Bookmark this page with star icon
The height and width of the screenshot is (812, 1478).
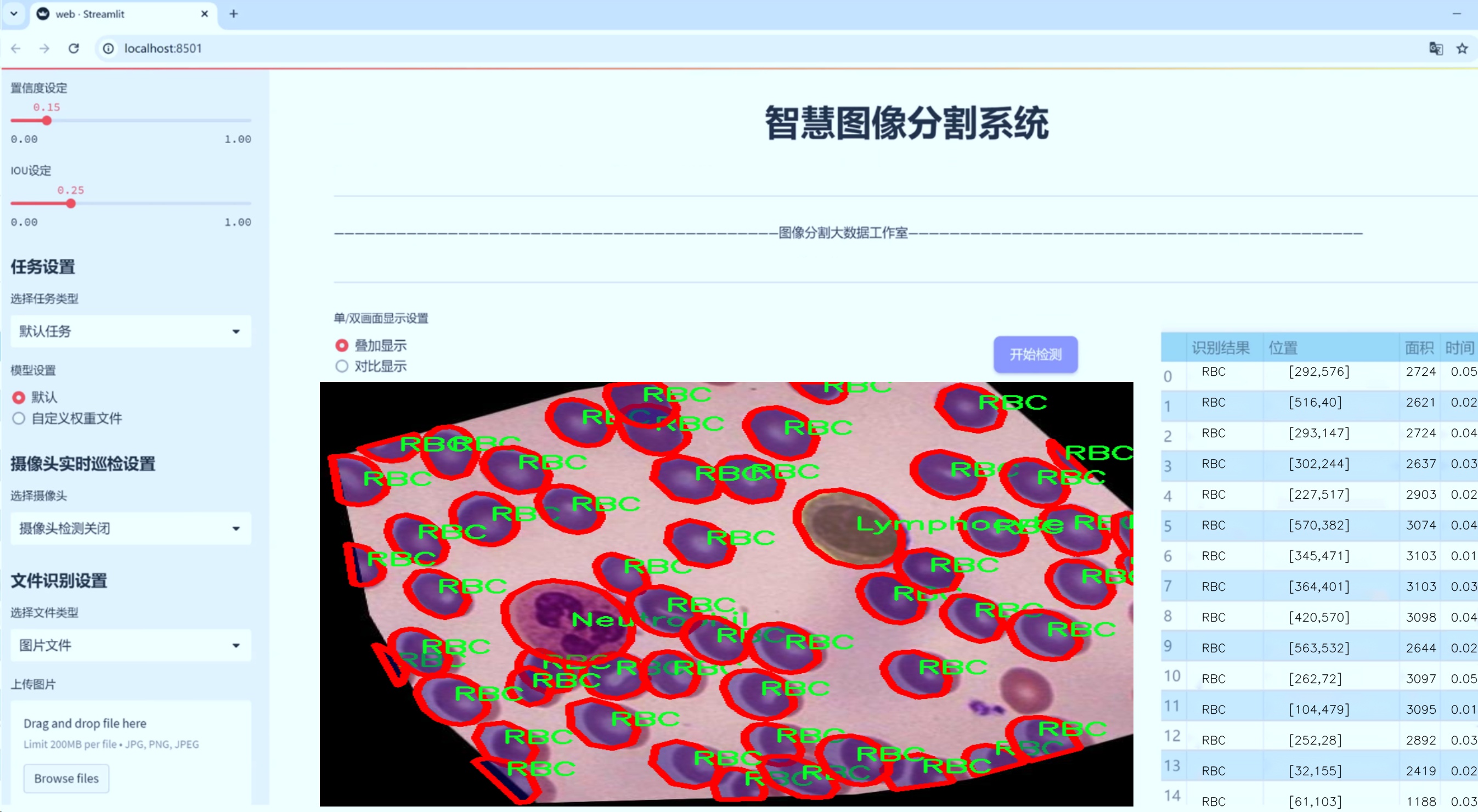click(1462, 48)
